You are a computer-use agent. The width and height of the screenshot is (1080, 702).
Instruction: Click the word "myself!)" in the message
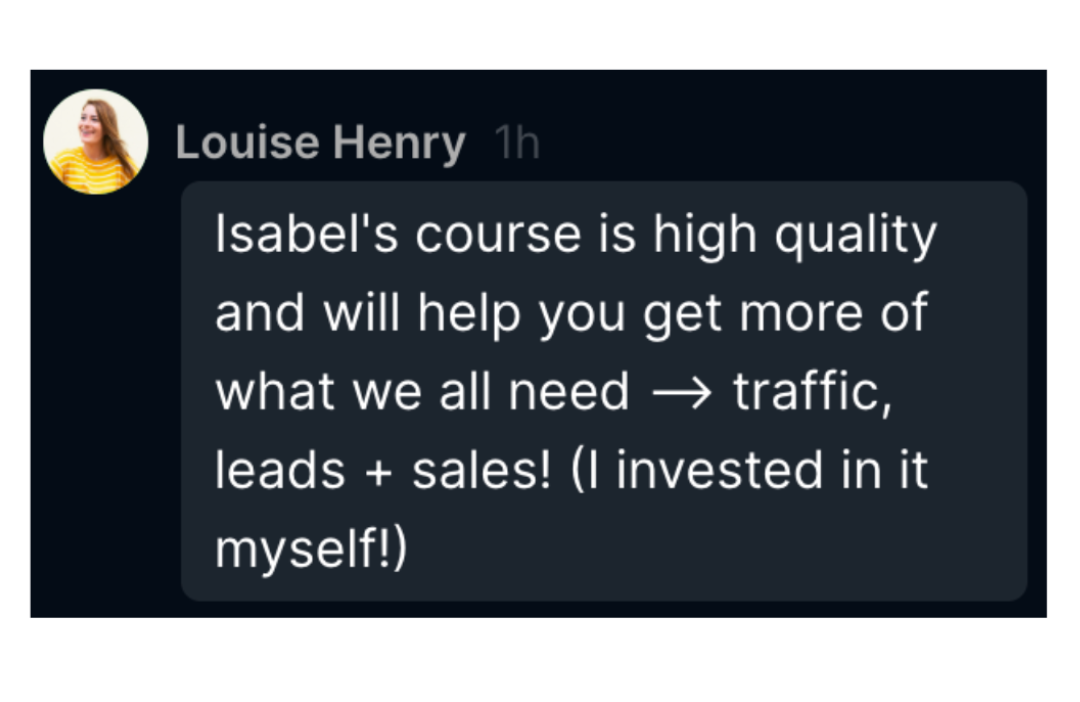coord(312,552)
